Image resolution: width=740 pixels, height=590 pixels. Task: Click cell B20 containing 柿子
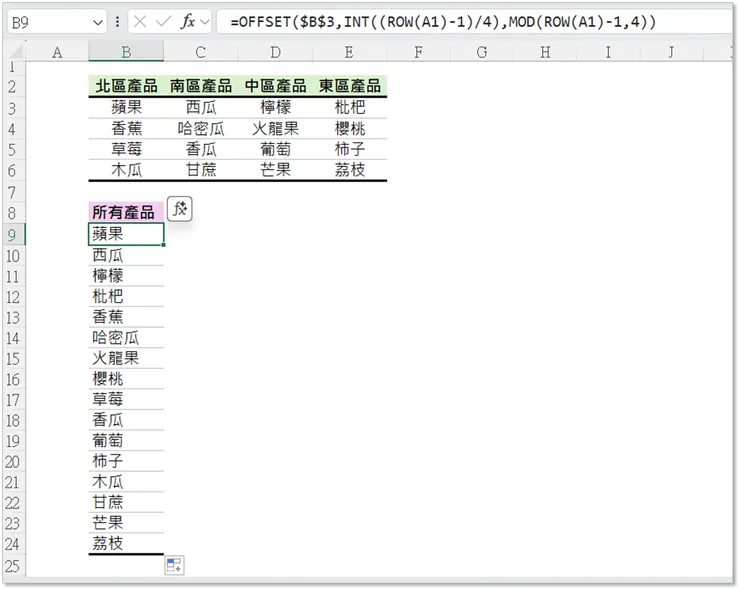pyautogui.click(x=126, y=461)
